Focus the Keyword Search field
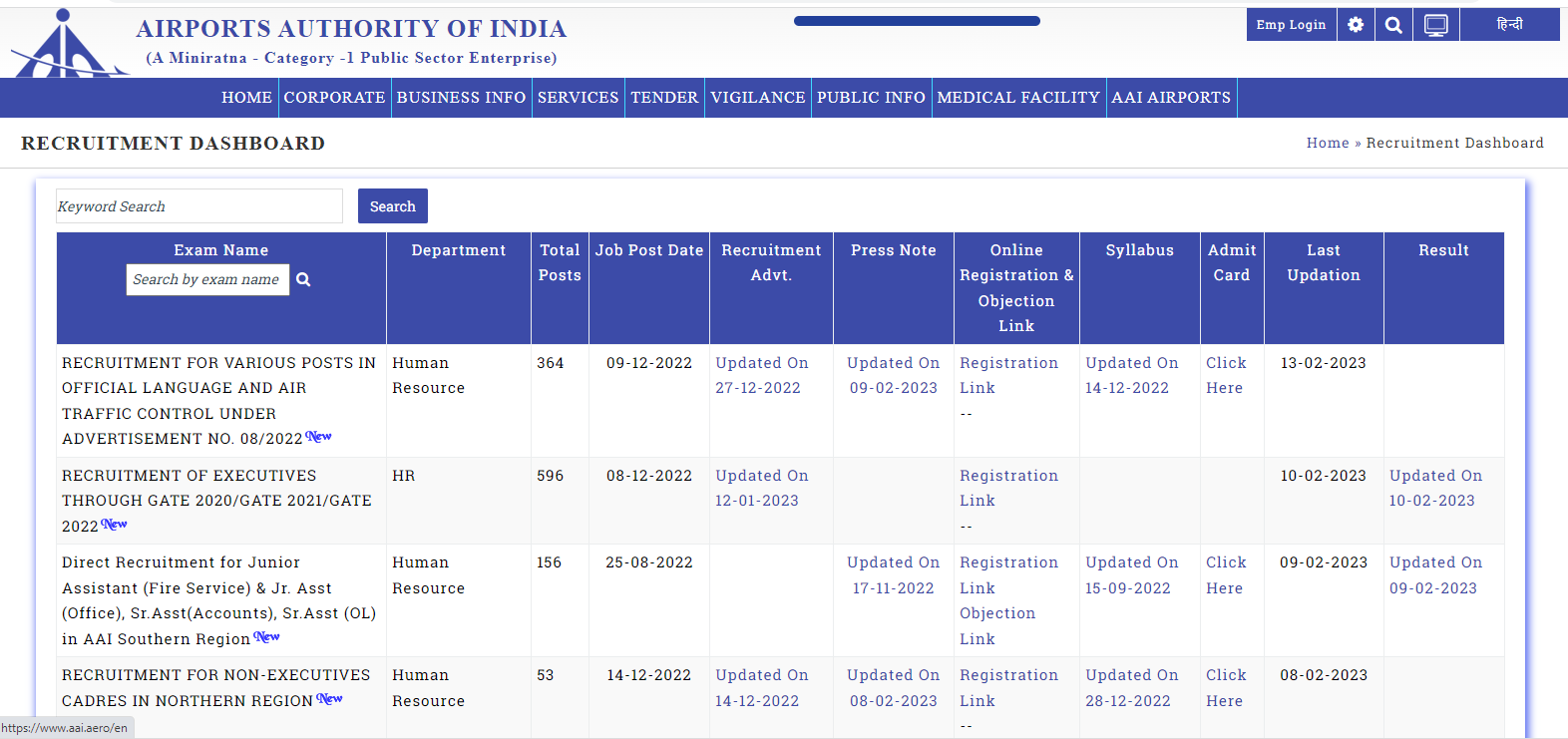Image resolution: width=1568 pixels, height=739 pixels. point(199,206)
